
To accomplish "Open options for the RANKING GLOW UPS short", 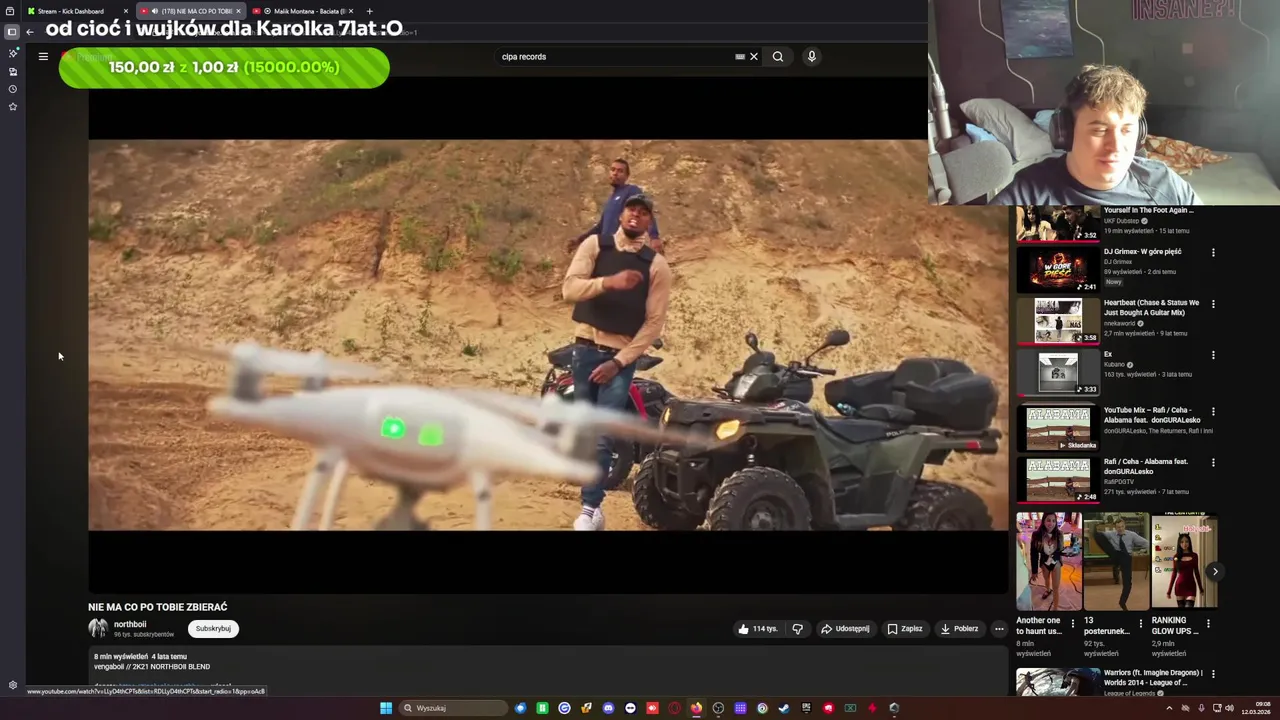I will [x=1208, y=623].
